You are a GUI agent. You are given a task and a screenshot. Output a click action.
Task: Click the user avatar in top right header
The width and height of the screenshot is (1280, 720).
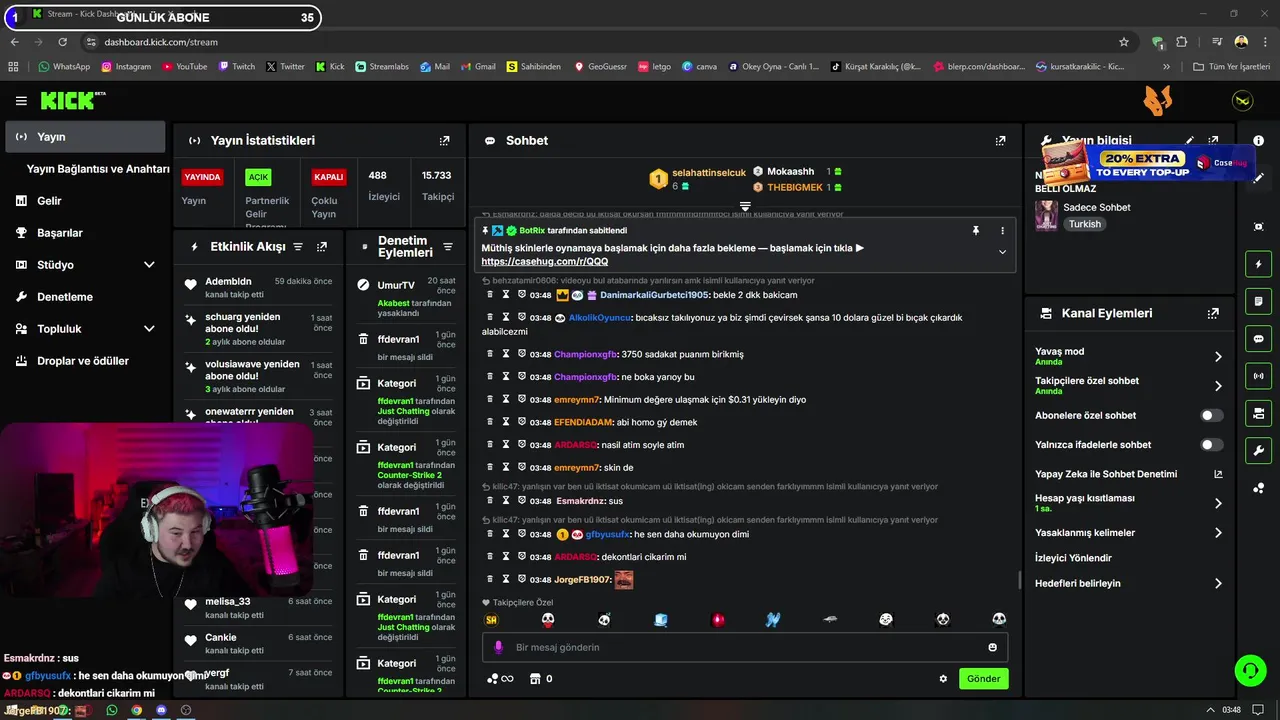(1242, 101)
